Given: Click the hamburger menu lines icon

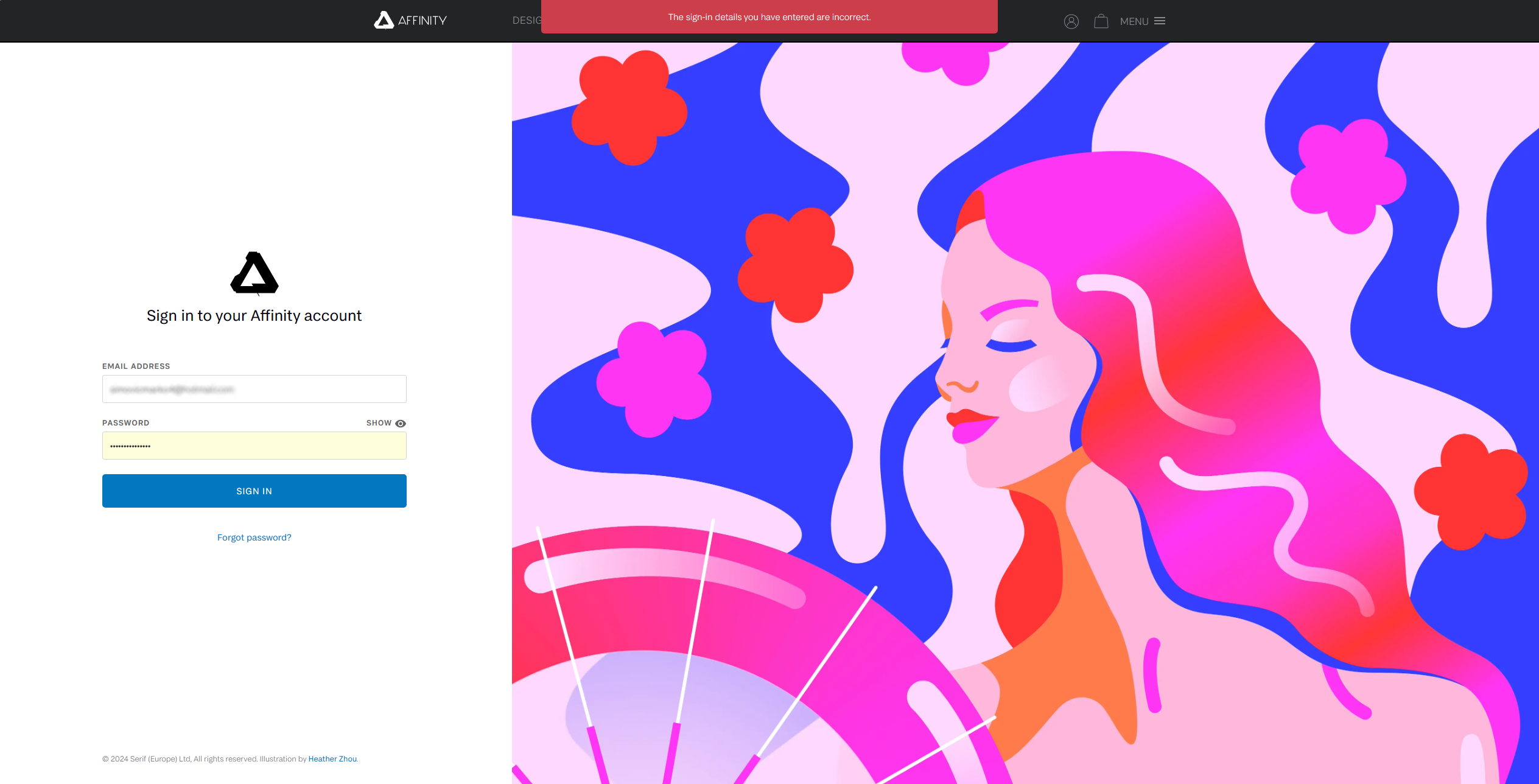Looking at the screenshot, I should tap(1160, 21).
